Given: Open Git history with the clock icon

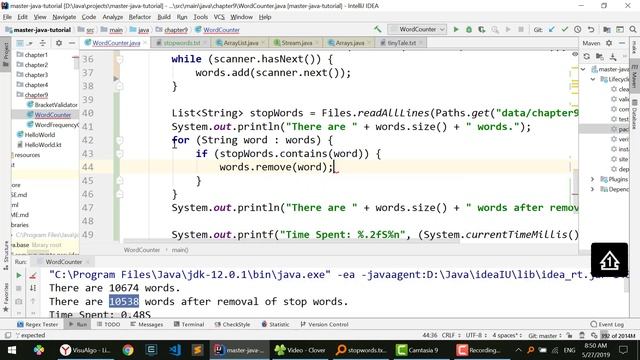Looking at the screenshot, I should click(578, 29).
